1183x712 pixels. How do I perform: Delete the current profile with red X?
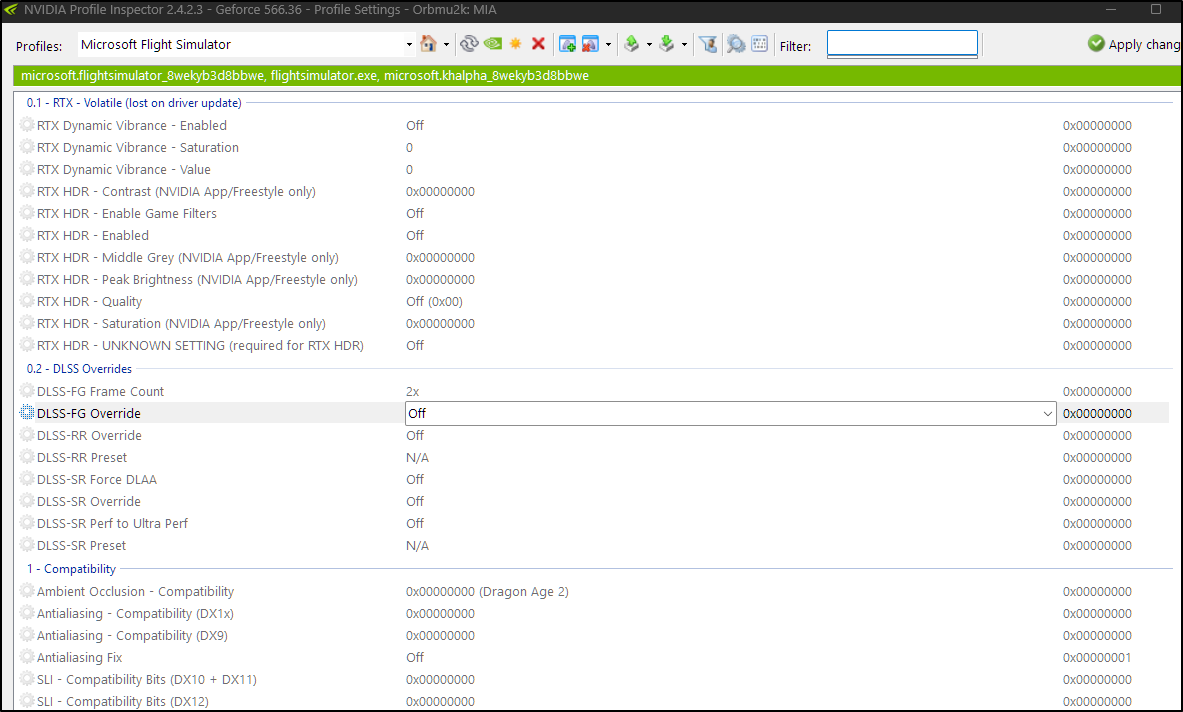click(538, 44)
